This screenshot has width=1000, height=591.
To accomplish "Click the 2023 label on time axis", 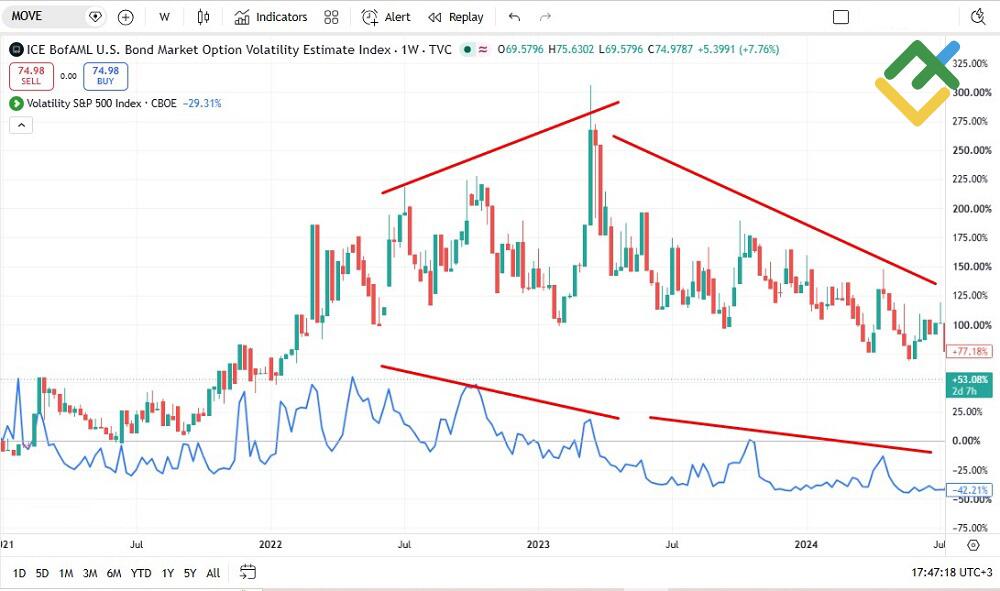I will [538, 544].
